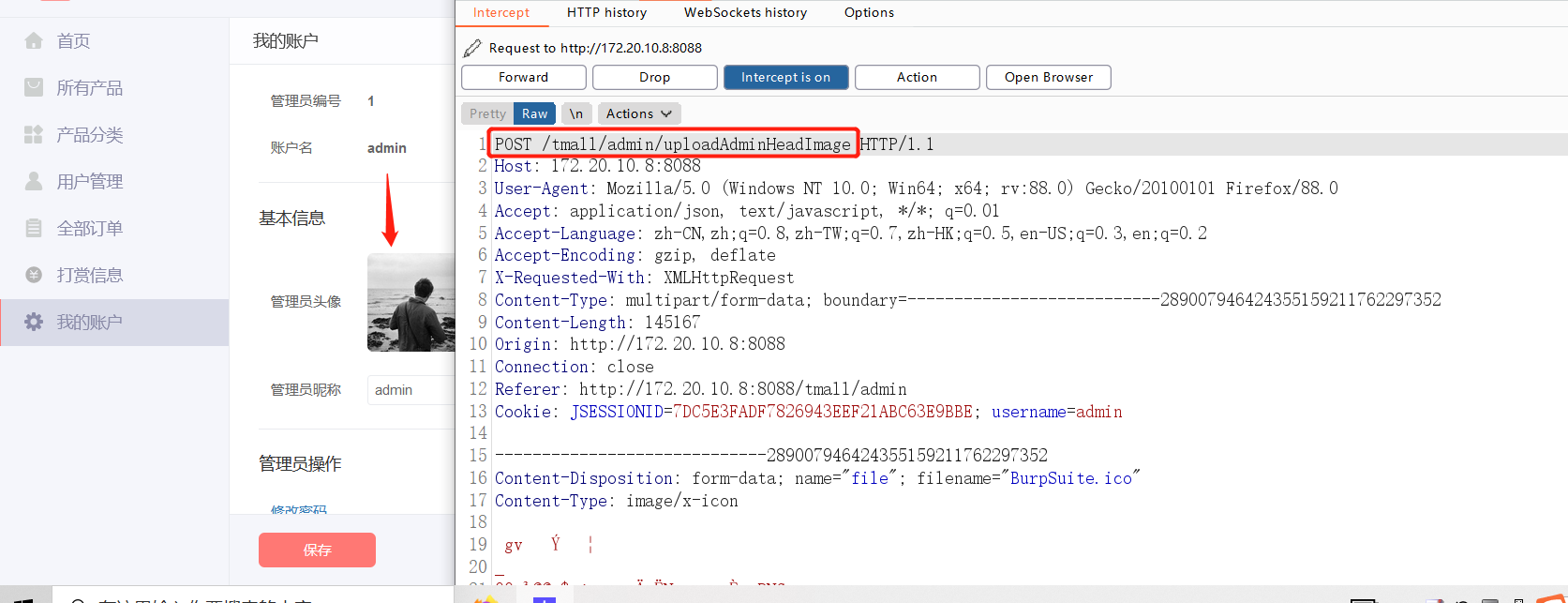Switch to Pretty view

[x=487, y=113]
